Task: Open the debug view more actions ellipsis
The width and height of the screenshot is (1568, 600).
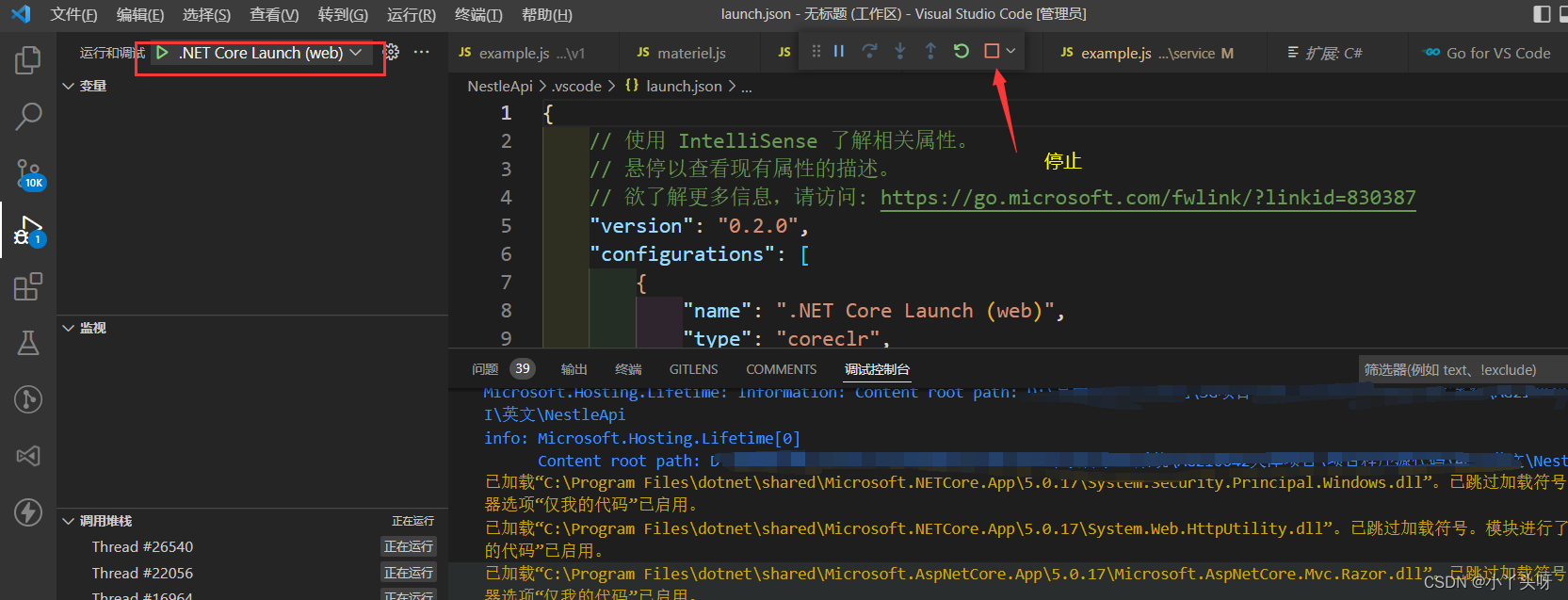Action: (x=421, y=53)
